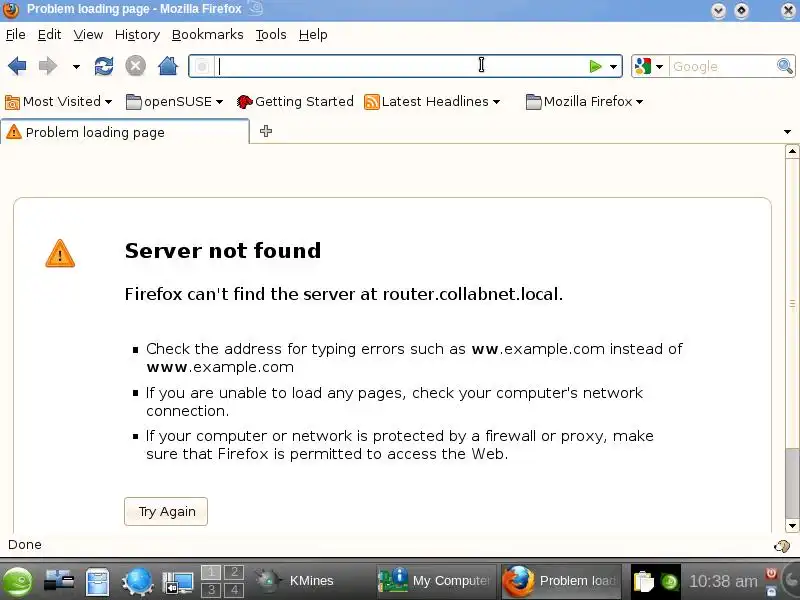Launch the blue globe browser icon
The width and height of the screenshot is (800, 600).
click(137, 582)
